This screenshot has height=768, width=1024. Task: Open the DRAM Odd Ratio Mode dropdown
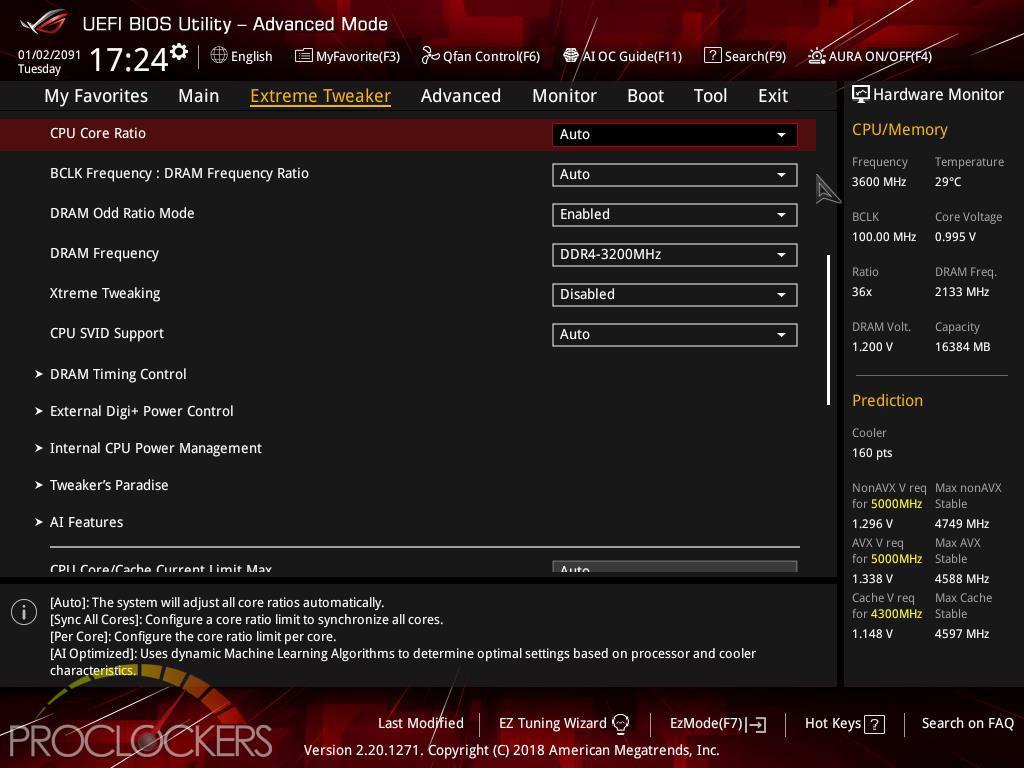675,214
